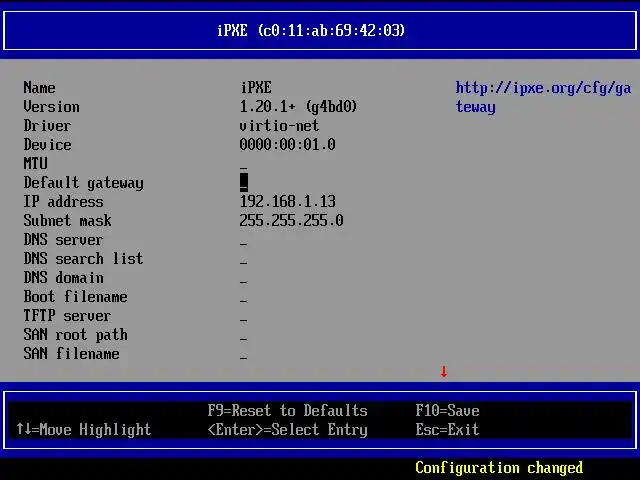
Task: Click the Subnet mask value 255.255.255.0
Action: tap(291, 221)
